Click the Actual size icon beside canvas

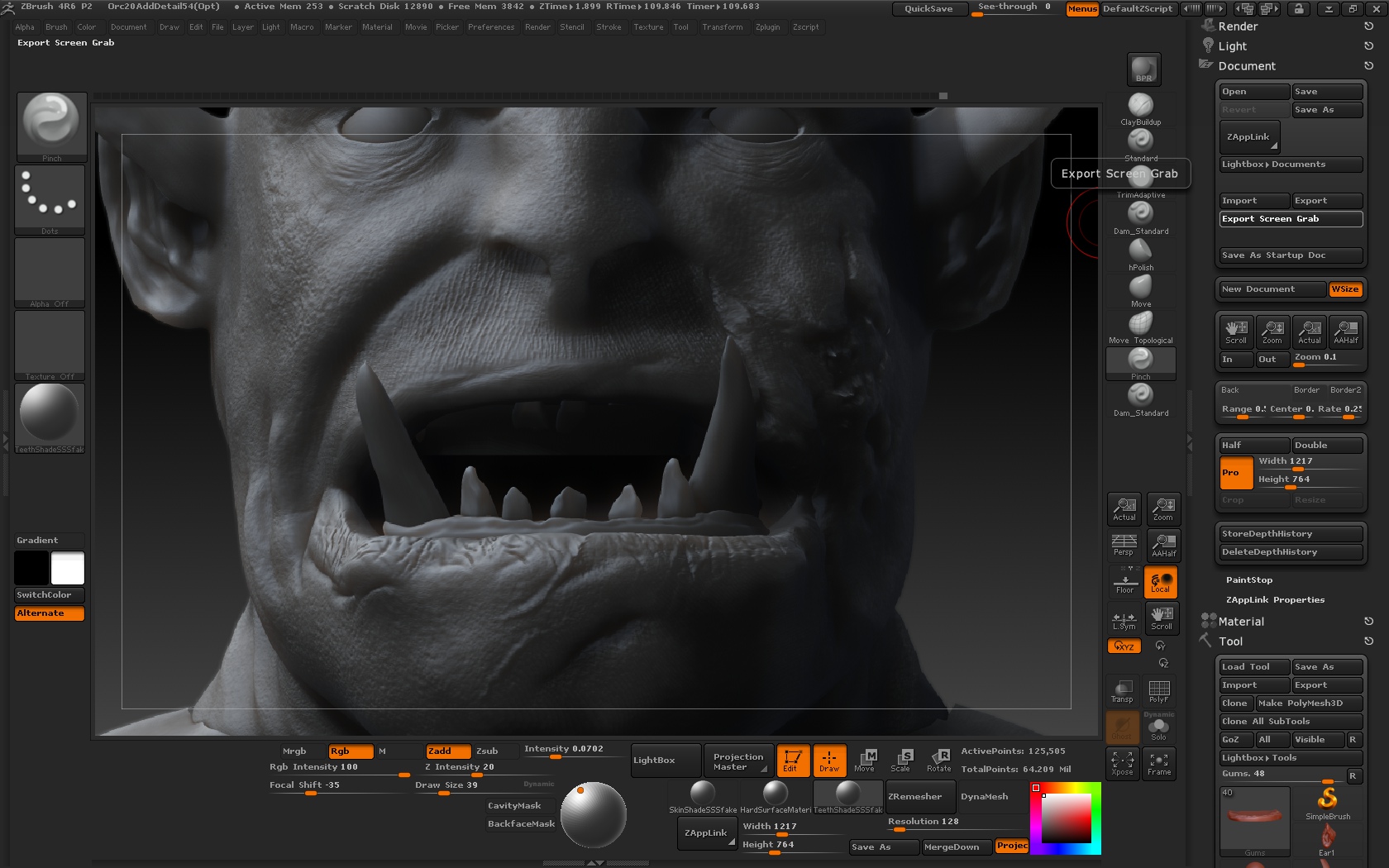1124,509
